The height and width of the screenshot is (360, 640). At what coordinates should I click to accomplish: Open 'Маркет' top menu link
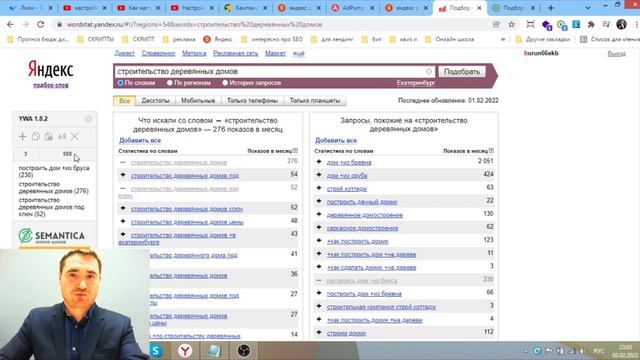coord(275,53)
